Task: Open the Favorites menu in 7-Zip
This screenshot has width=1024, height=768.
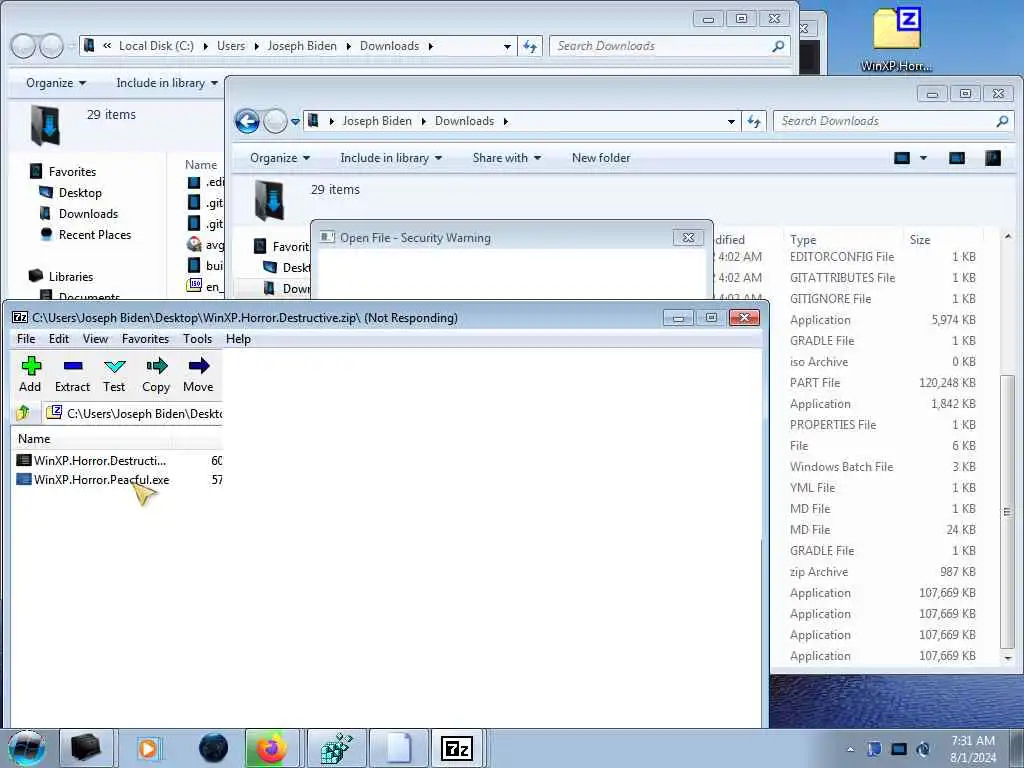Action: (146, 339)
